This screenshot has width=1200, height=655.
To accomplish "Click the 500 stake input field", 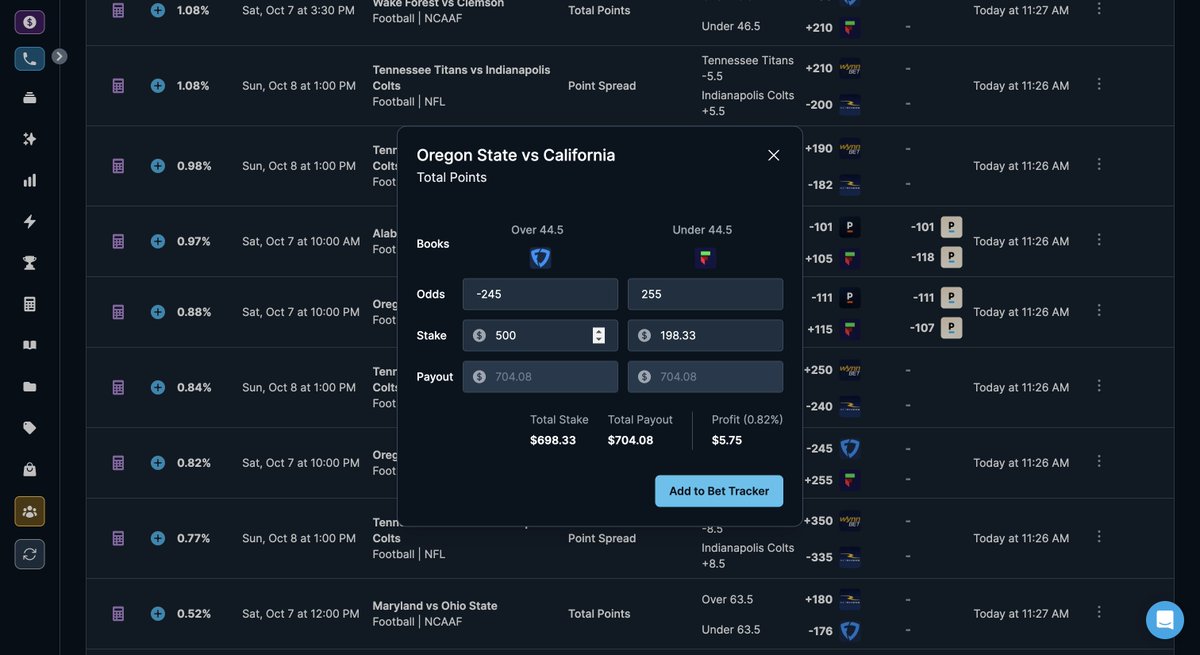I will [540, 335].
